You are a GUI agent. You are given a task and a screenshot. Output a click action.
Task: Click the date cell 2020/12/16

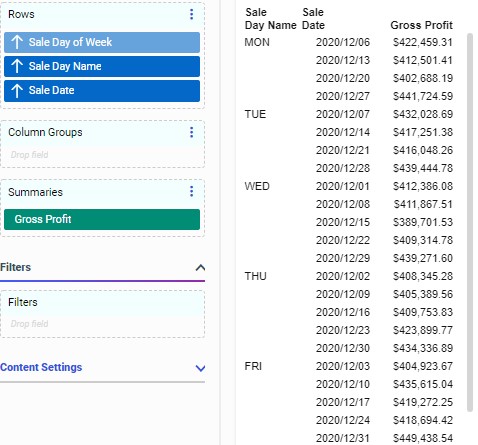[x=343, y=312]
